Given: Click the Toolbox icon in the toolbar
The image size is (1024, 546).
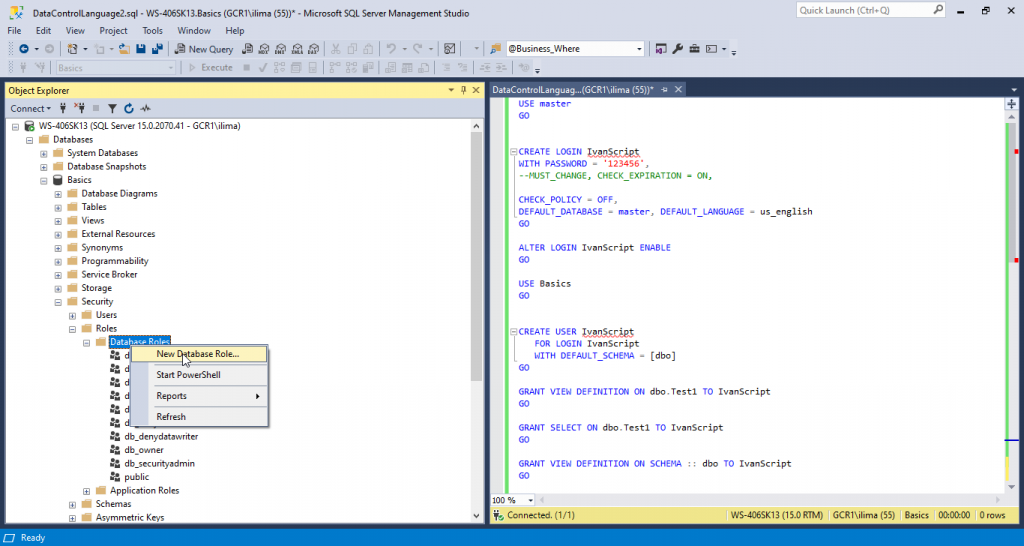Looking at the screenshot, I should point(694,49).
